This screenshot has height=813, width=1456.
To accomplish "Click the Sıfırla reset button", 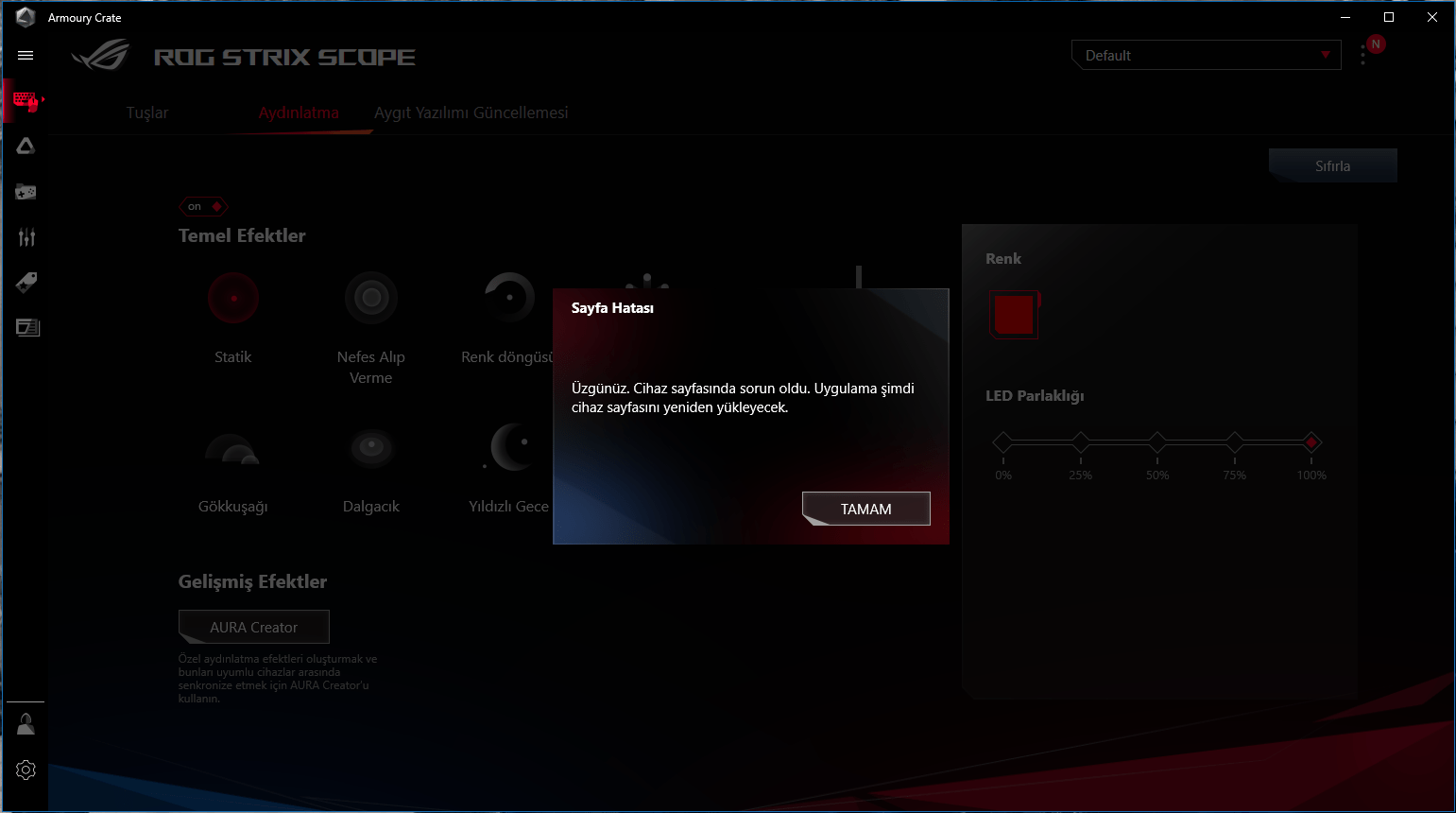I will (x=1332, y=165).
